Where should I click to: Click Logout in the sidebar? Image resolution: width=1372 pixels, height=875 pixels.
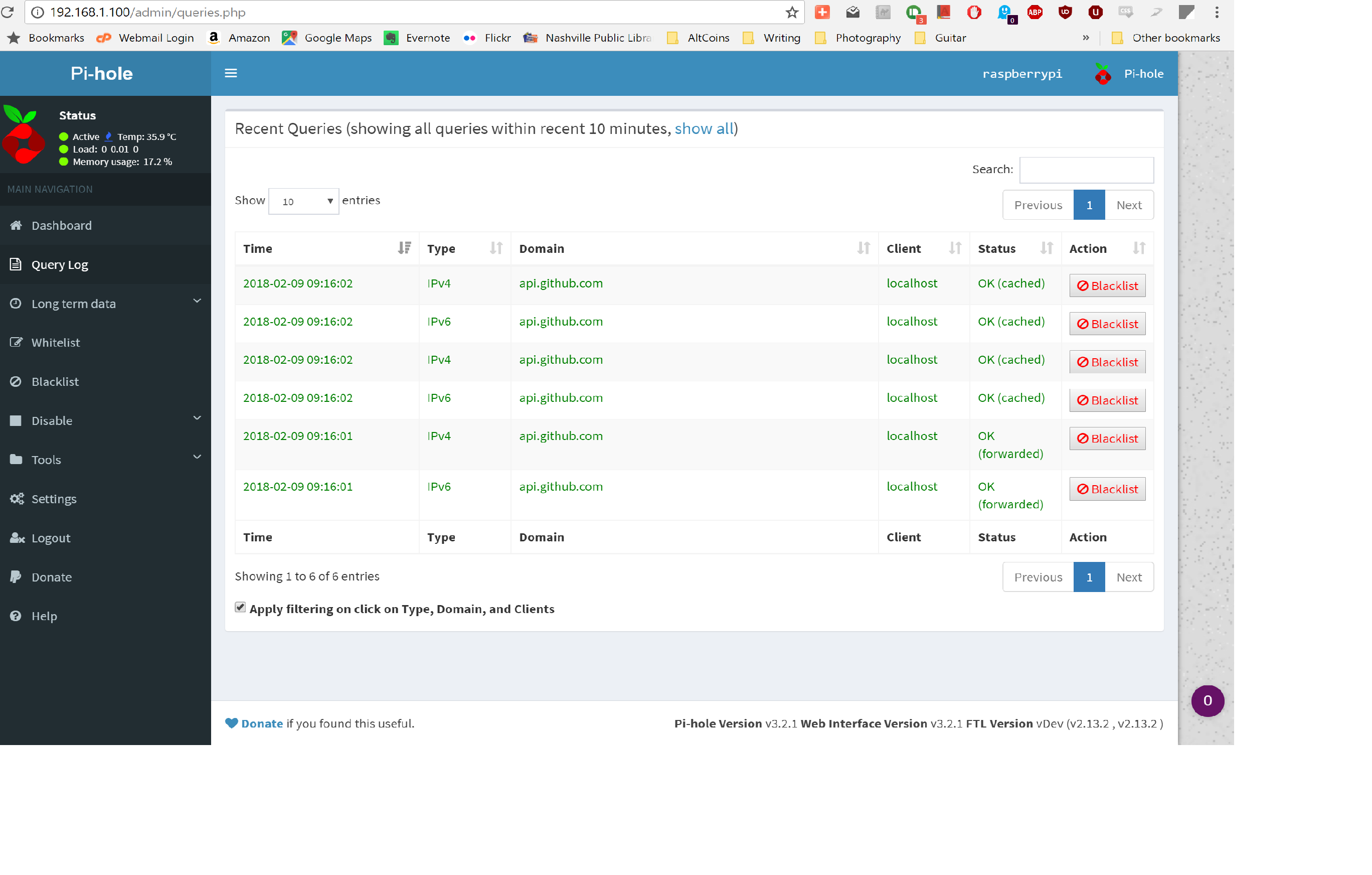tap(105, 538)
